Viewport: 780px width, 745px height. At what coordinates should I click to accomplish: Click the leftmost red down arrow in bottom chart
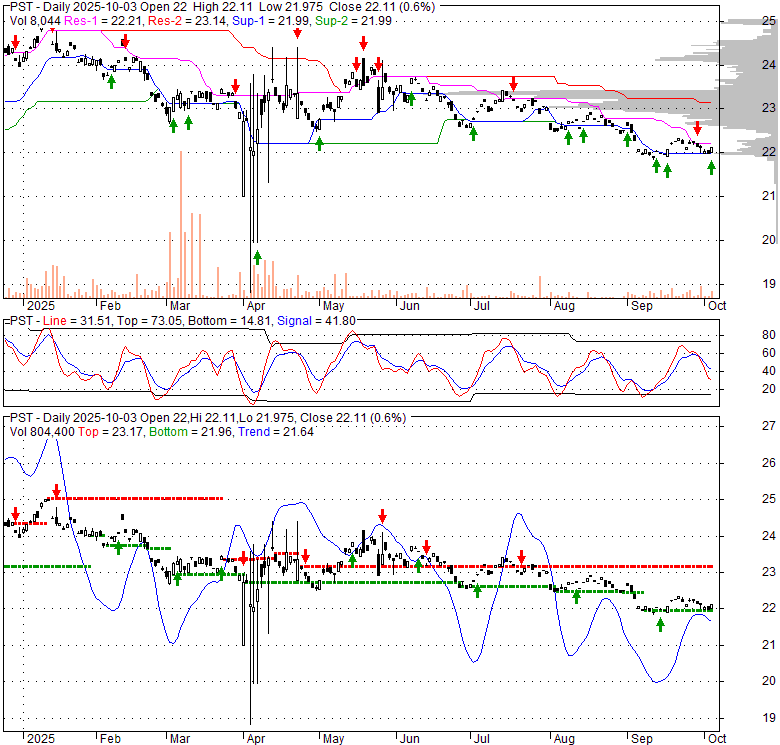(14, 515)
